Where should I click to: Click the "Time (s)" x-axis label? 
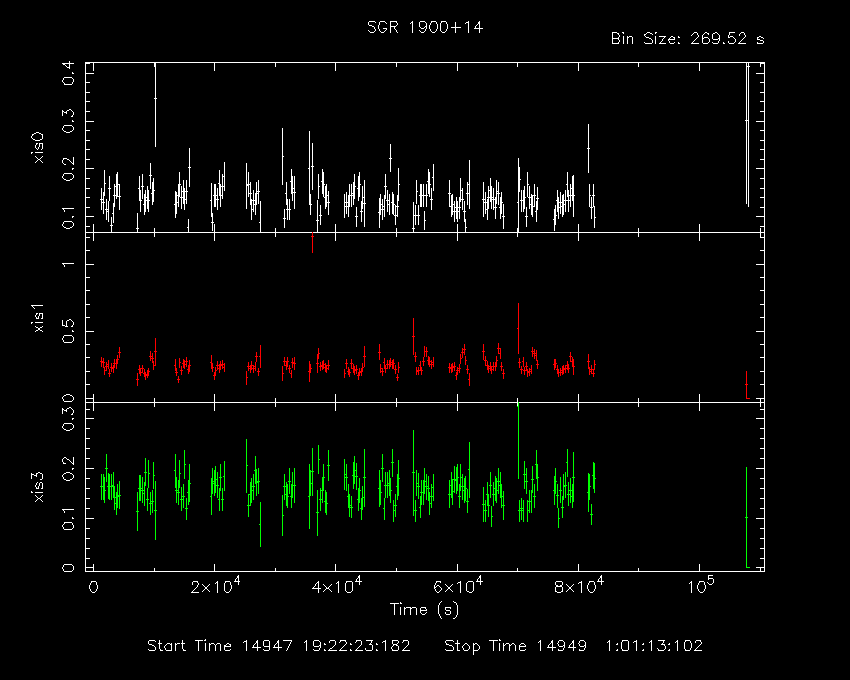[x=424, y=610]
